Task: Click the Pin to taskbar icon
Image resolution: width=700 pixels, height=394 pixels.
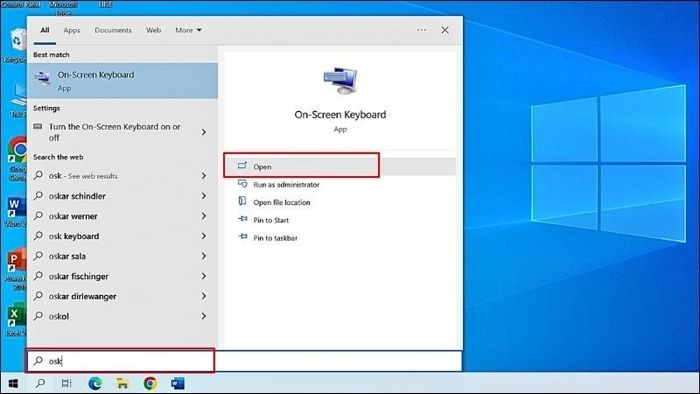Action: click(243, 237)
